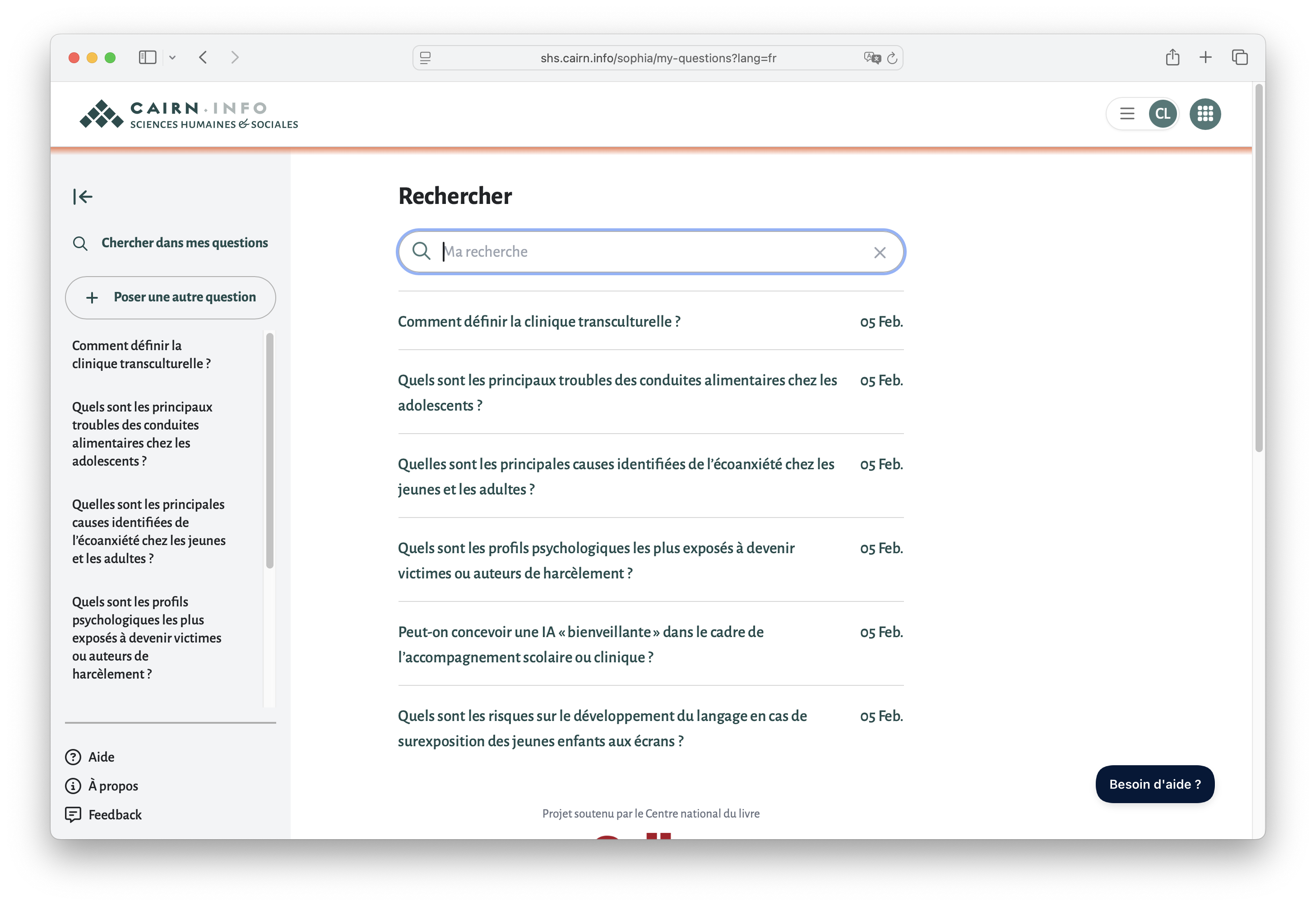Clear the search field with the X
The image size is (1316, 906).
click(x=880, y=253)
